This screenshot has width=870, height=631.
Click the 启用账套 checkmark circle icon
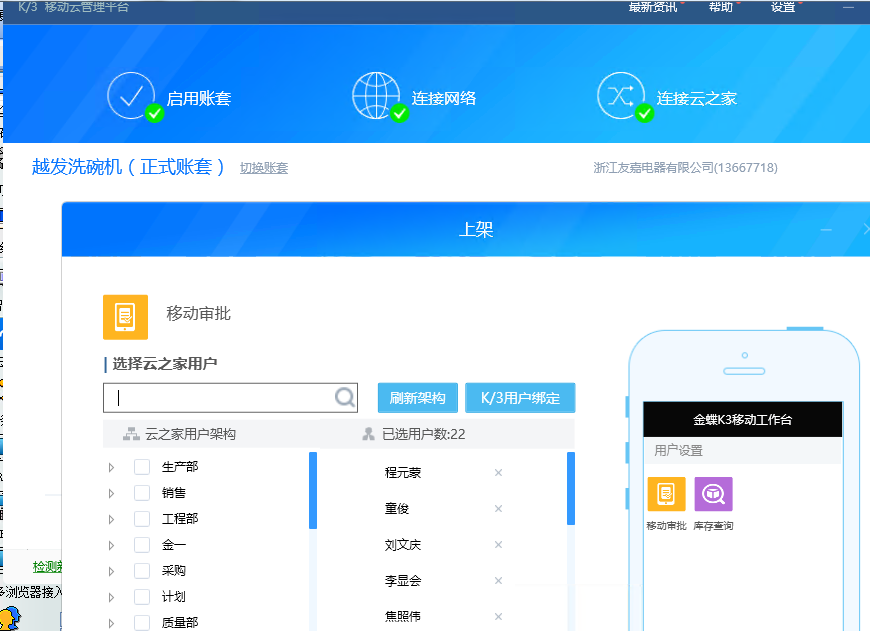point(131,95)
